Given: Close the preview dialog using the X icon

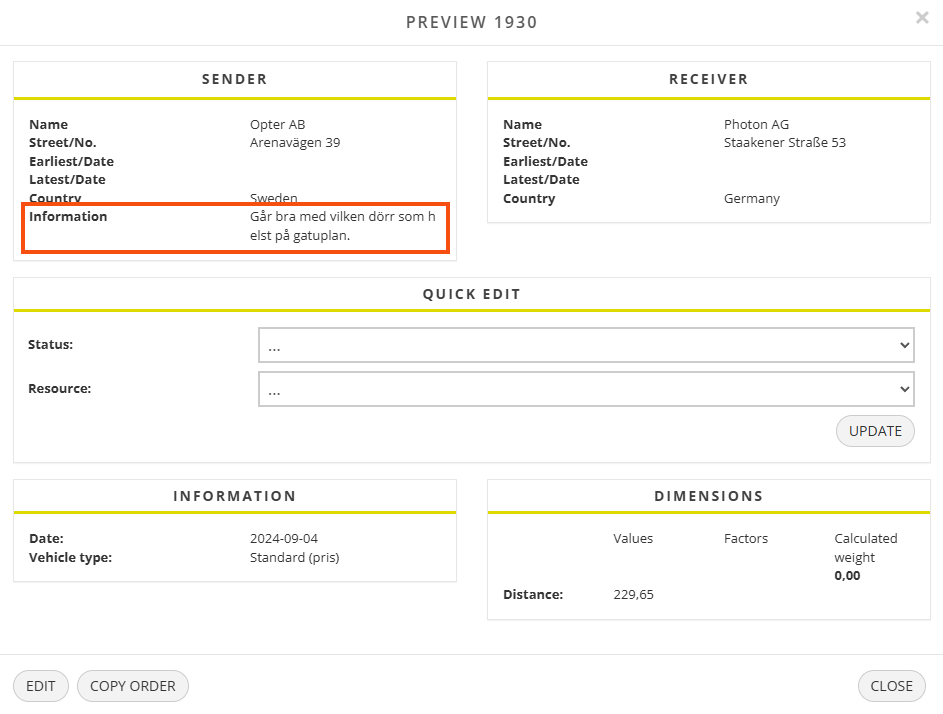Looking at the screenshot, I should point(921,18).
